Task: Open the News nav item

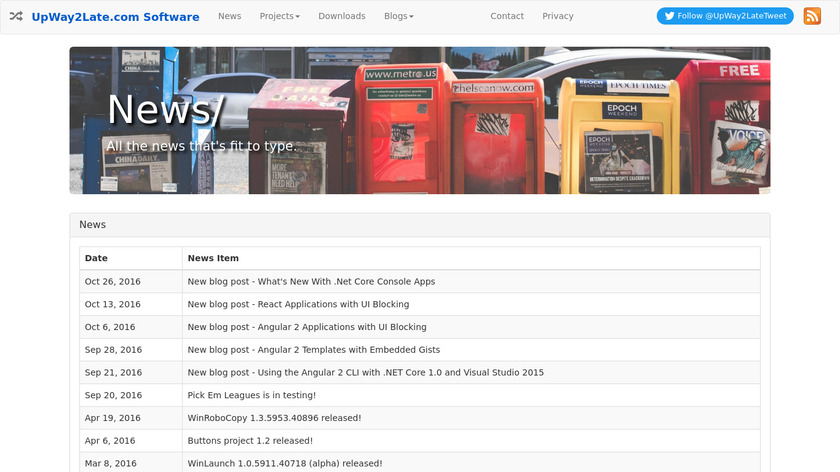Action: [229, 16]
